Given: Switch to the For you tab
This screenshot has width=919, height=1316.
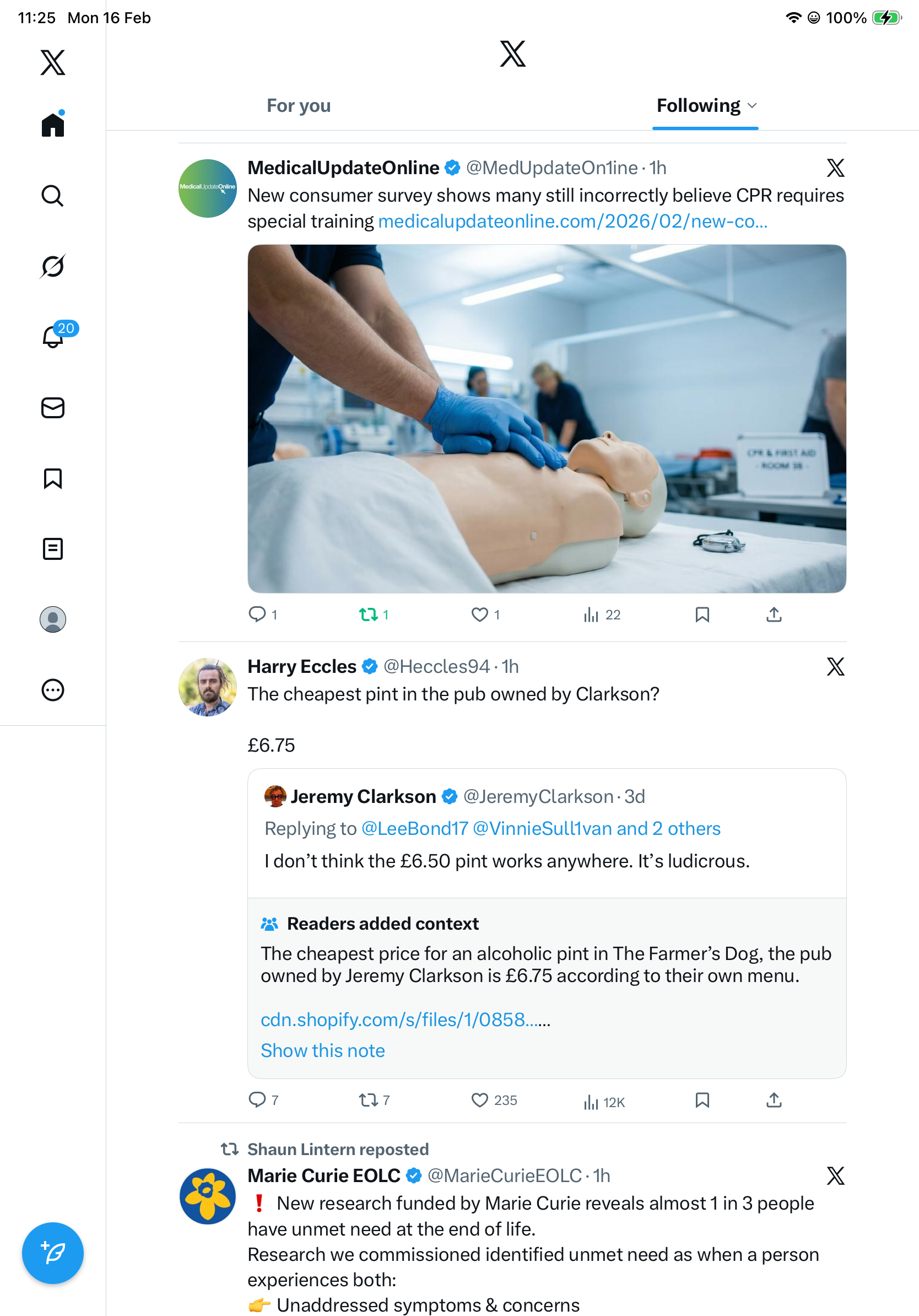Looking at the screenshot, I should tap(299, 105).
